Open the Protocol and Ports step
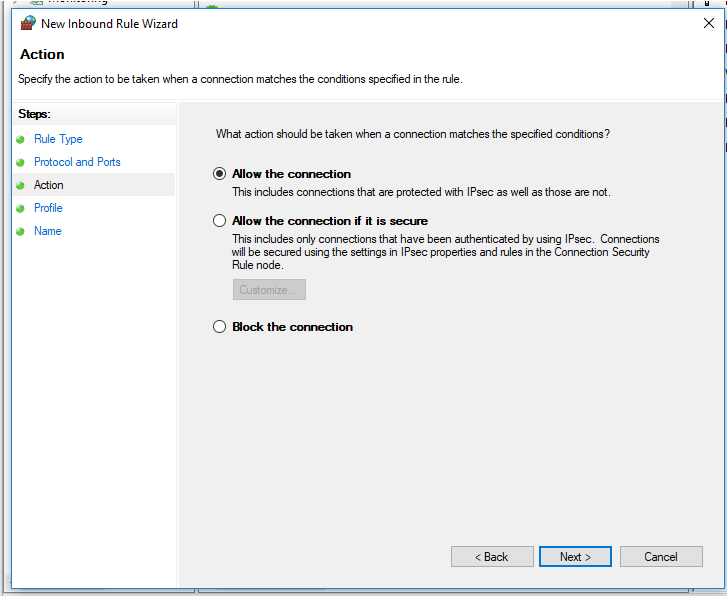Viewport: 728px width, 596px height. pyautogui.click(x=77, y=162)
